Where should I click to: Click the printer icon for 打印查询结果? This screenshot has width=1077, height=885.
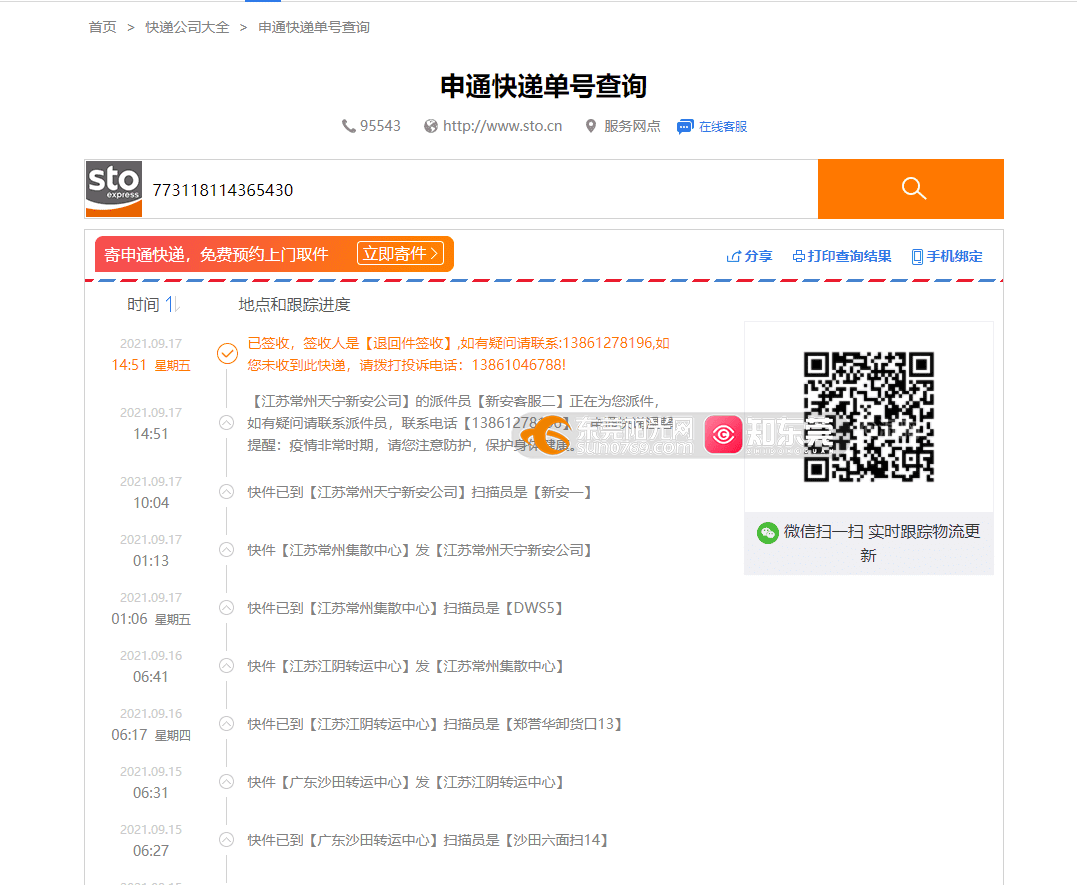pos(799,256)
